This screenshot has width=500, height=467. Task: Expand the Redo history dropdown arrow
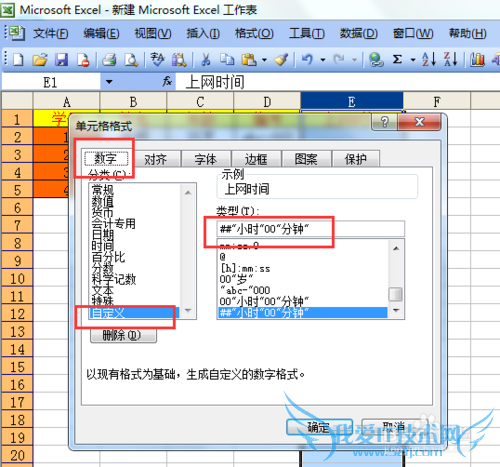tap(354, 60)
